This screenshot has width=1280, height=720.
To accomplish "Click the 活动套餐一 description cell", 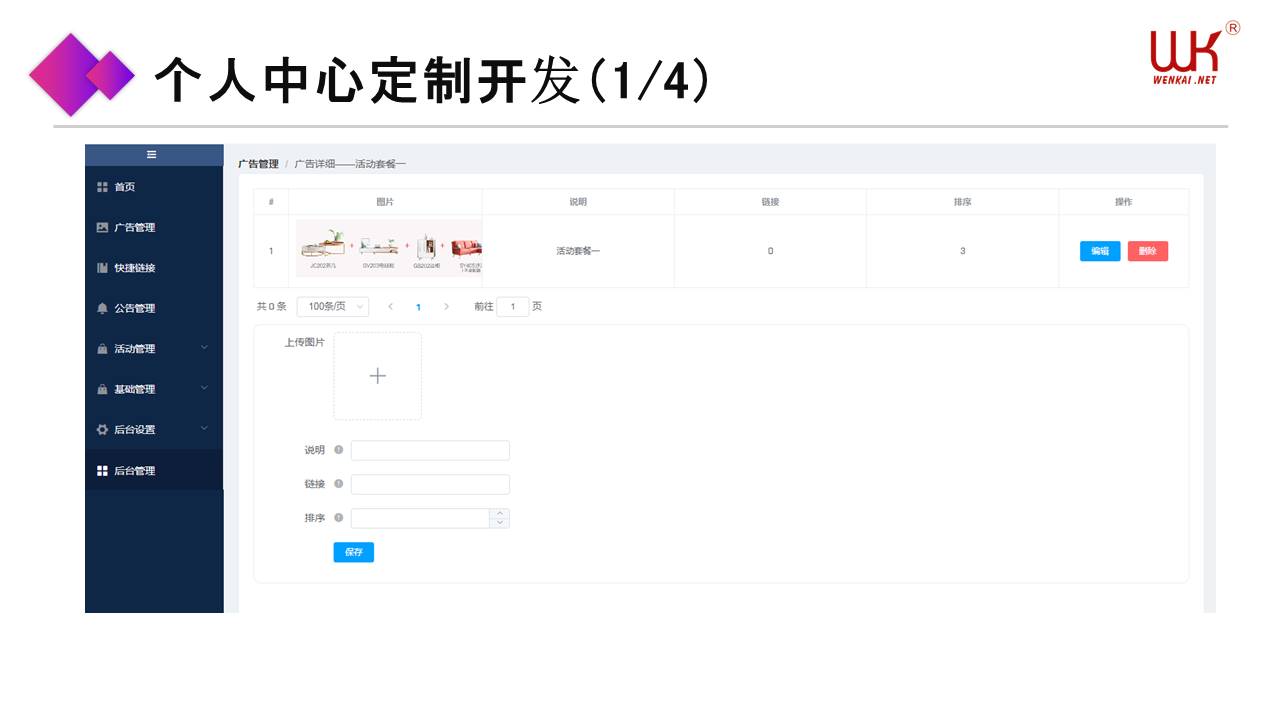I will coord(578,251).
